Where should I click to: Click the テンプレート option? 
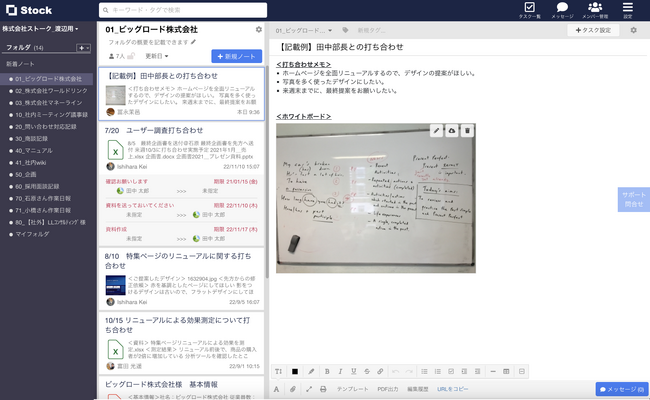(352, 389)
